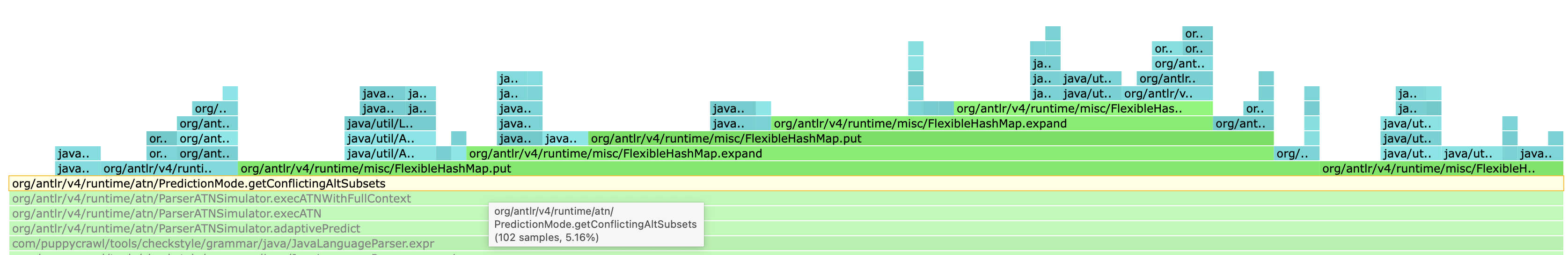Click the 'org/antlr..' frame
Screen dimensions: 1568x255
1174,79
